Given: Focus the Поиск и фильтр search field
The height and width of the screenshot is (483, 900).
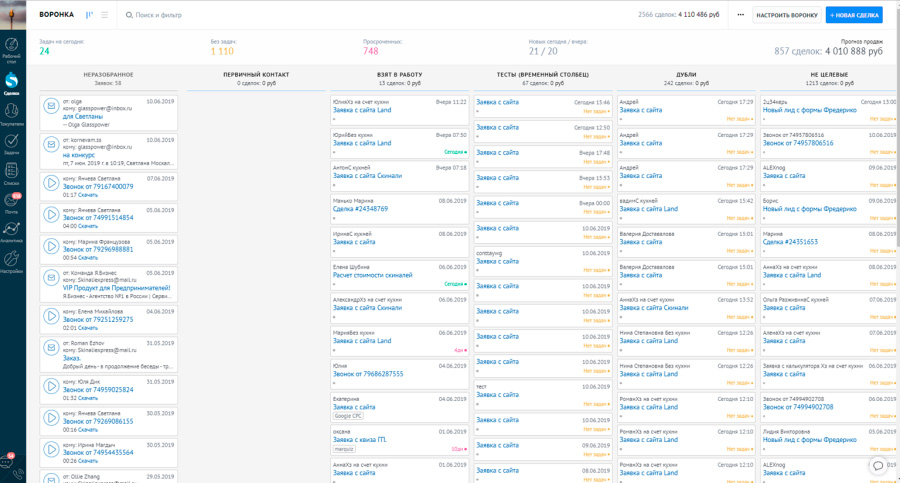Looking at the screenshot, I should (x=158, y=15).
